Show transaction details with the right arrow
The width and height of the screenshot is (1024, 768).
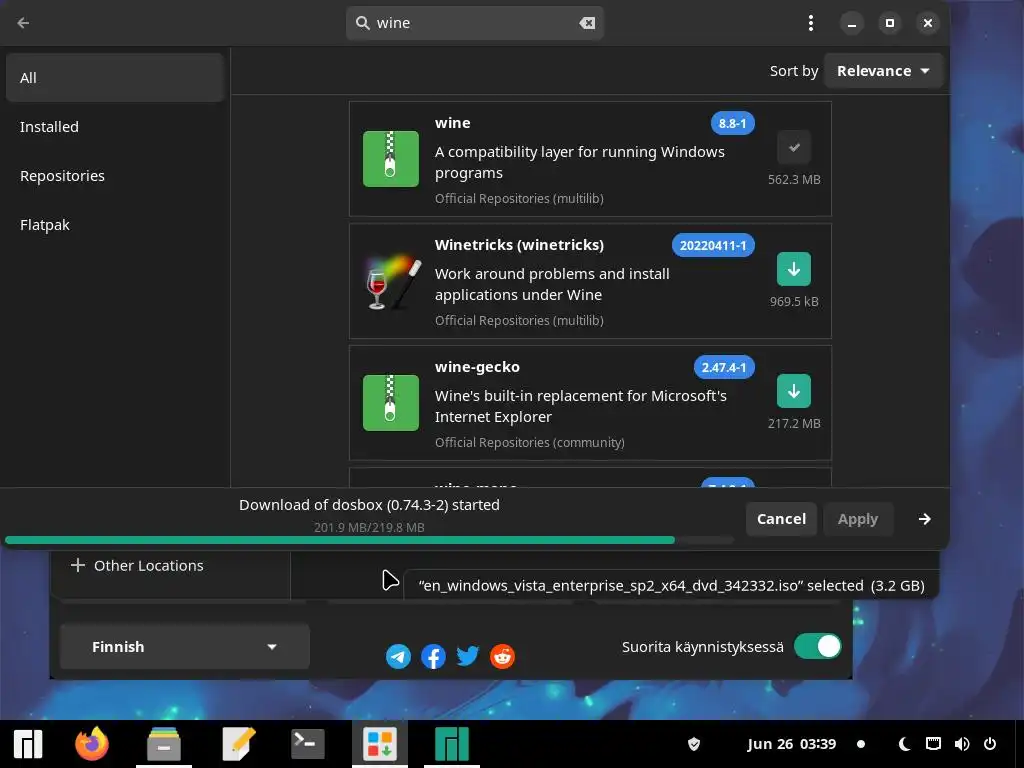(924, 519)
